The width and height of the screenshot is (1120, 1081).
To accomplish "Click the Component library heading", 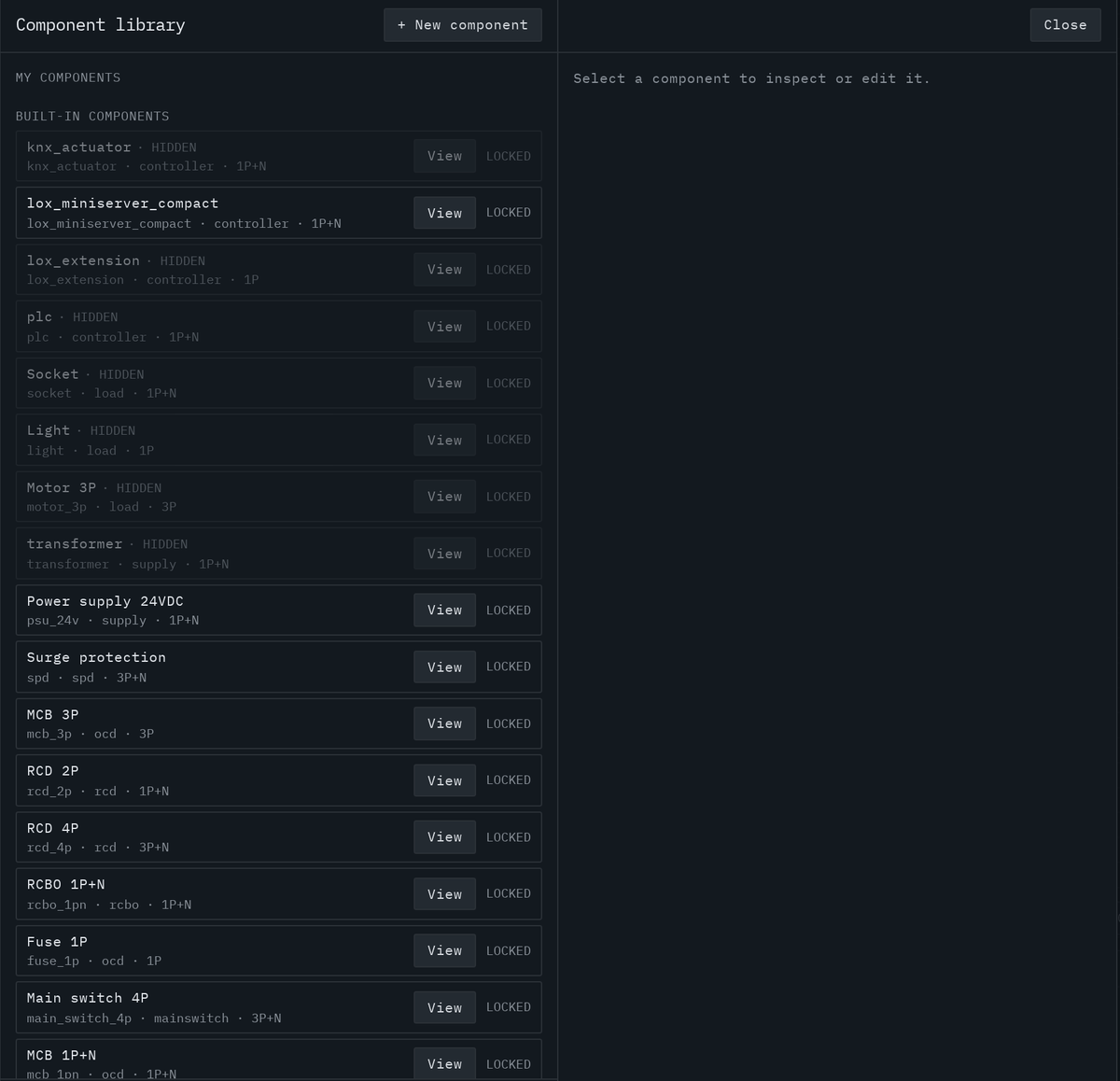I will [101, 25].
